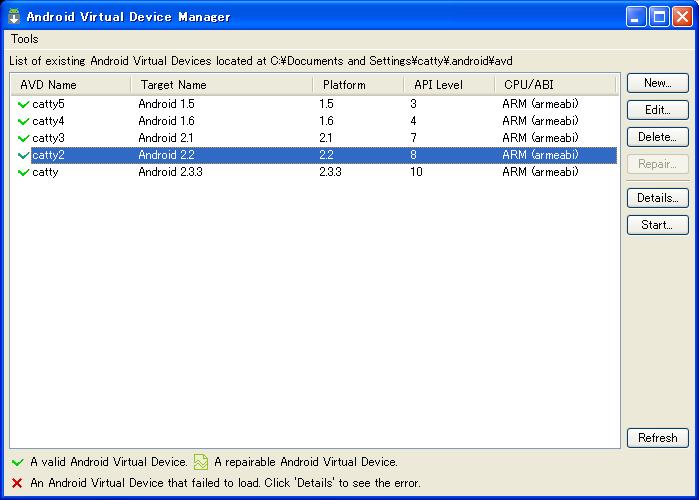This screenshot has width=699, height=500.
Task: Open the Tools menu
Action: coord(24,39)
